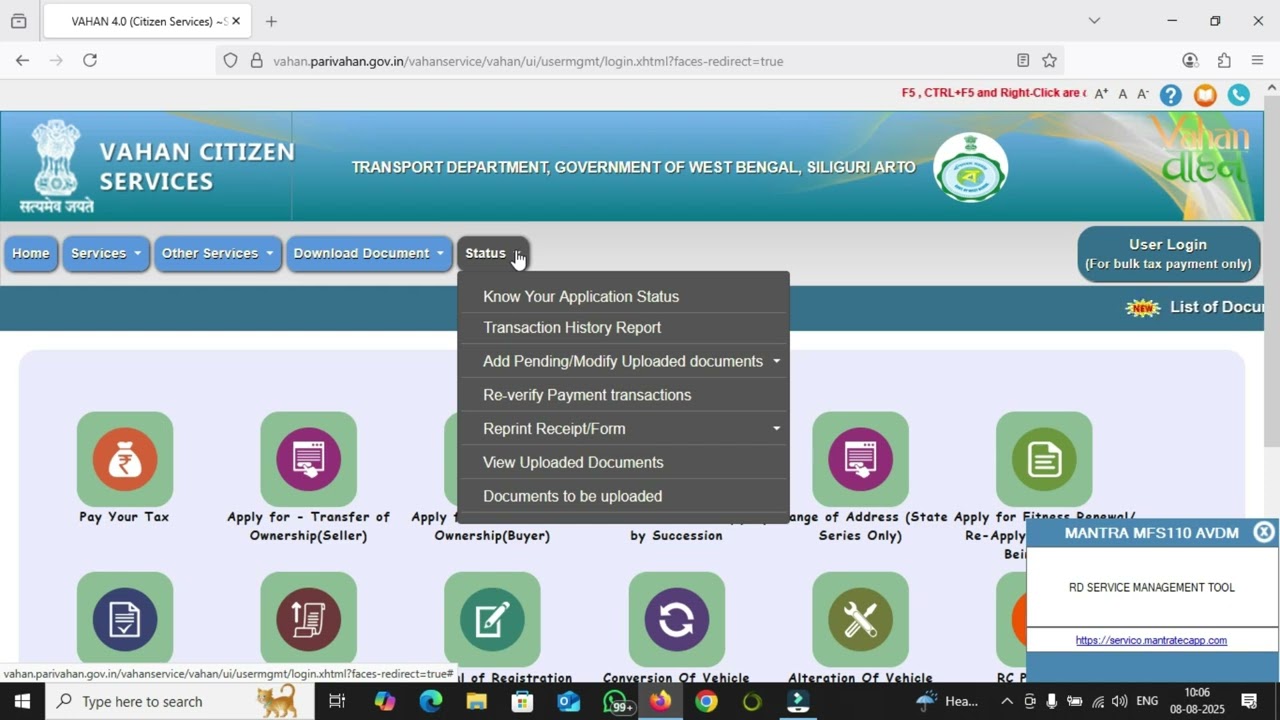
Task: Close the MANTRA MFS110 AVDM popup
Action: tap(1264, 532)
